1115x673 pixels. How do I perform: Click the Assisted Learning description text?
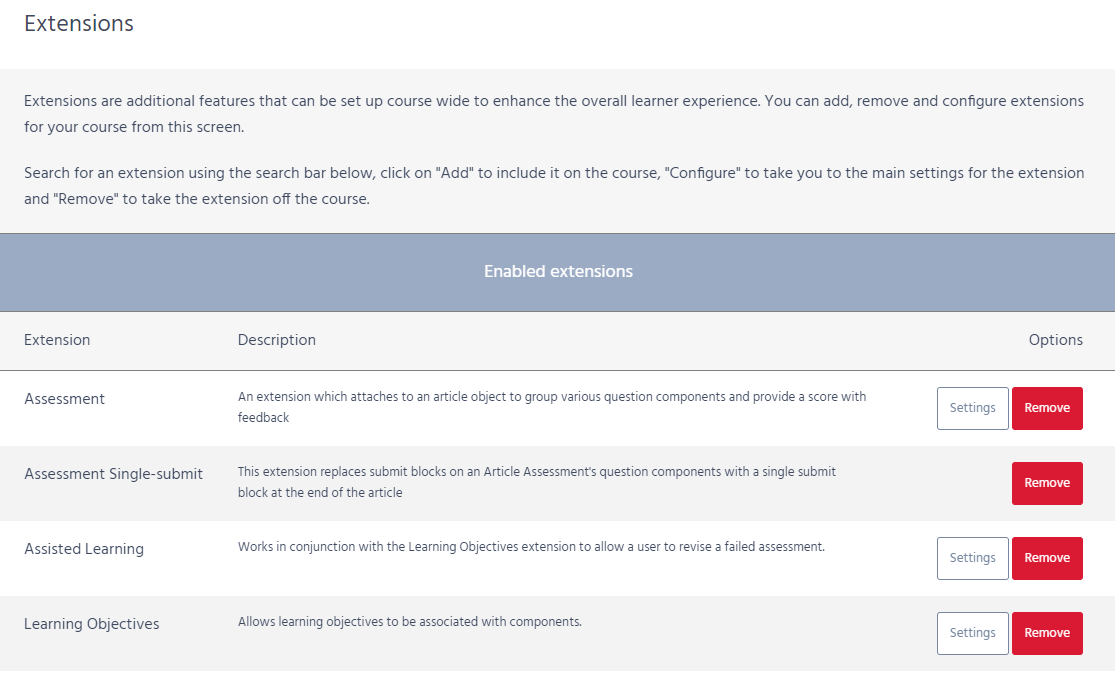pos(531,547)
